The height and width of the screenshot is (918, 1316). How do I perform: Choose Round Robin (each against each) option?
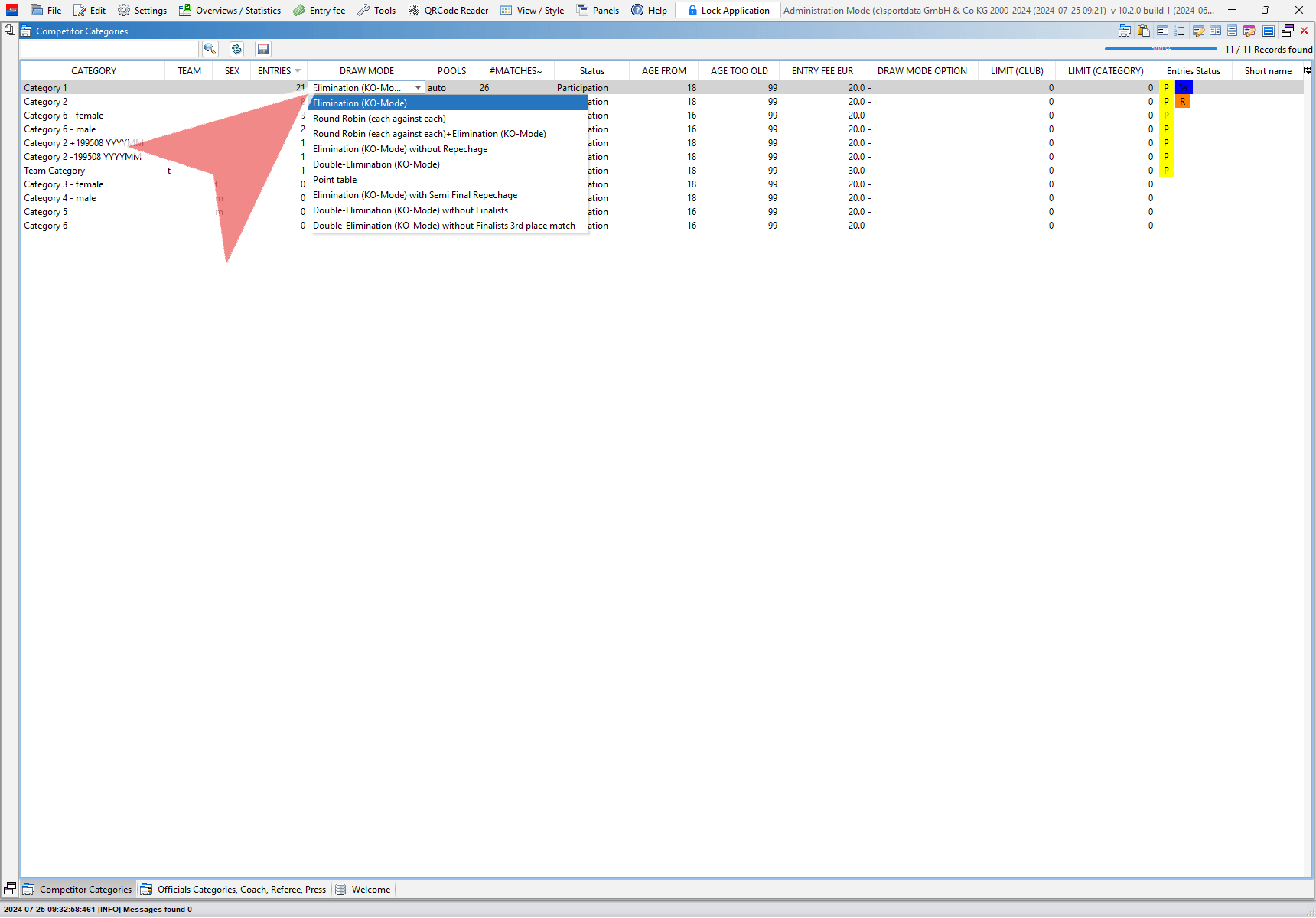point(379,119)
